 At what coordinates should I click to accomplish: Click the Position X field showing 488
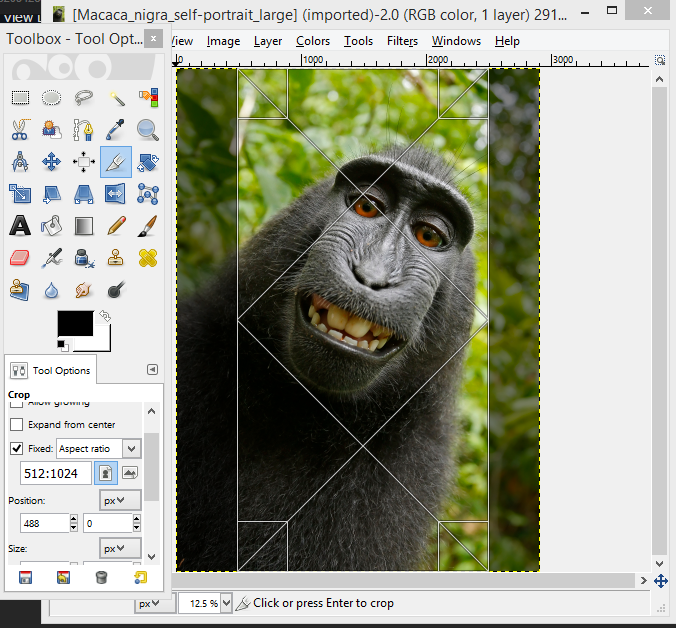(x=44, y=523)
